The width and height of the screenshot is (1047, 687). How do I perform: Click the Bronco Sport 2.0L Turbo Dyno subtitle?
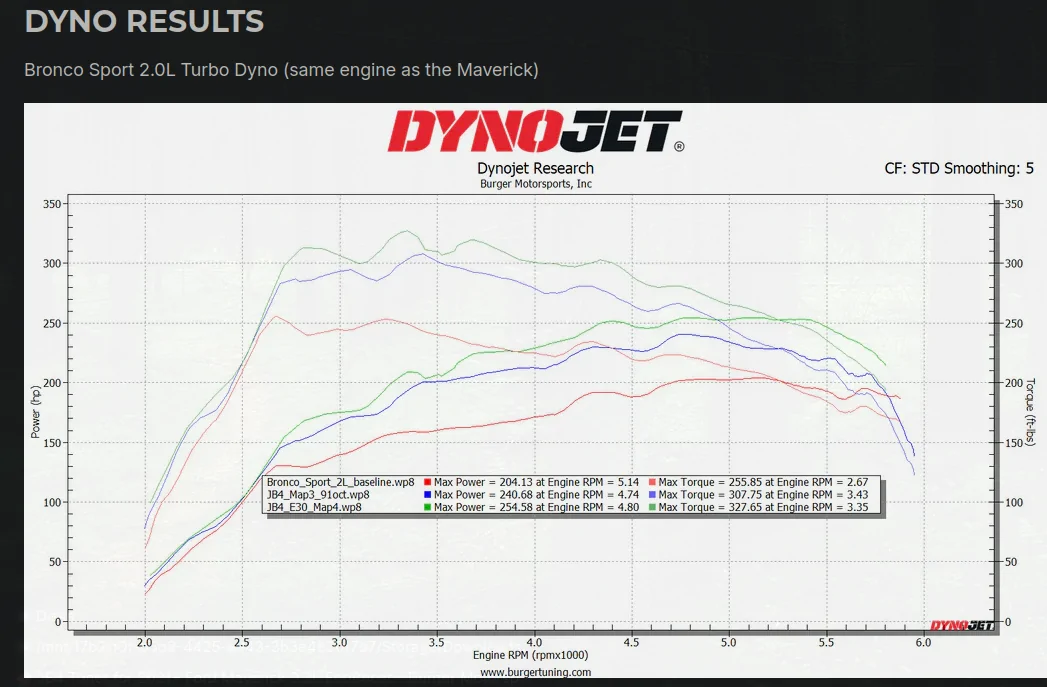281,69
